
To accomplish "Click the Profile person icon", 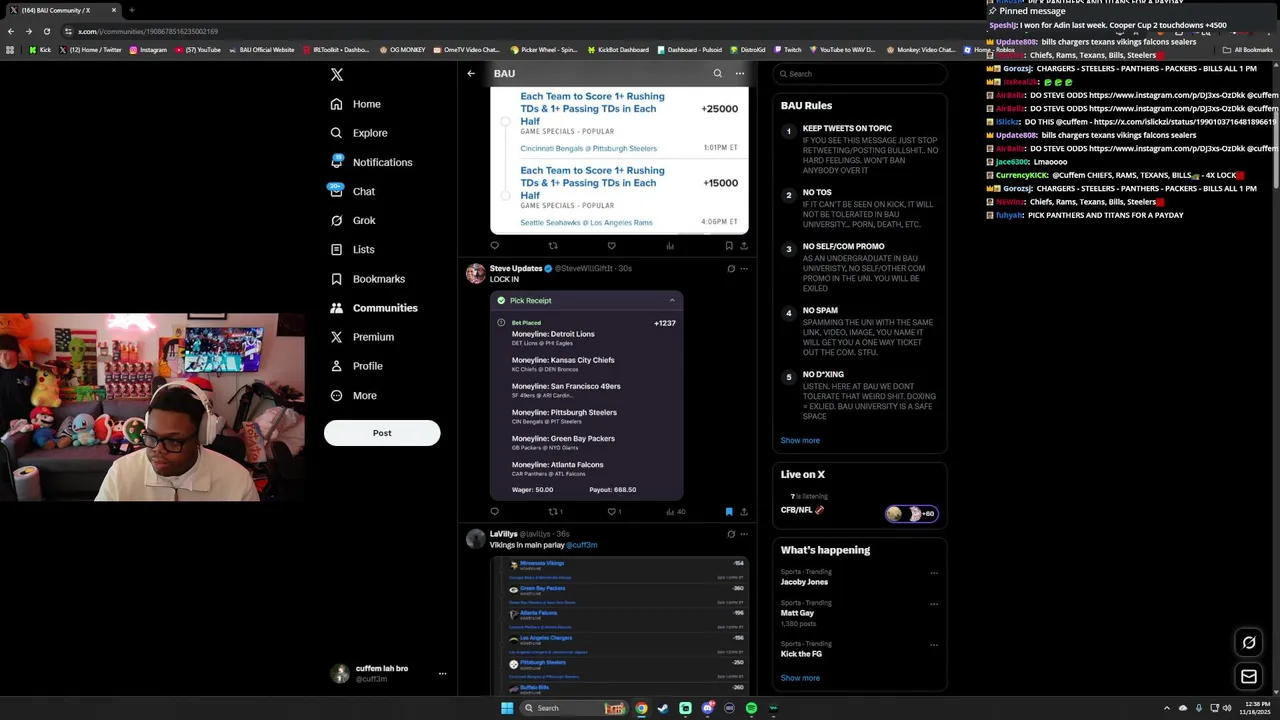I will coord(336,366).
